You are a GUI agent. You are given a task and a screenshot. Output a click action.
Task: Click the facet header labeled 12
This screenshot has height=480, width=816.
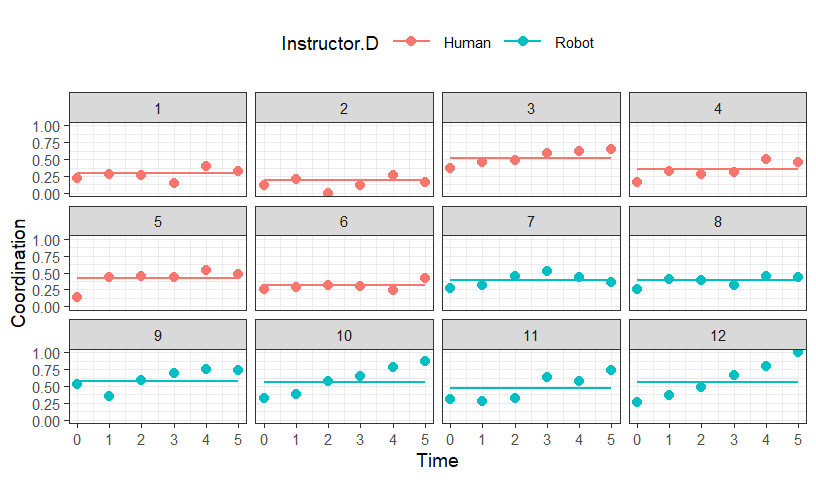point(718,335)
